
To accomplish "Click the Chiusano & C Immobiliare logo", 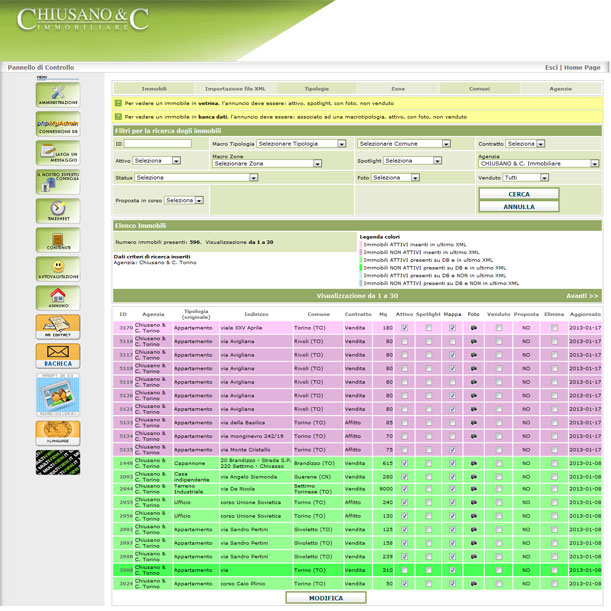I will click(x=83, y=19).
